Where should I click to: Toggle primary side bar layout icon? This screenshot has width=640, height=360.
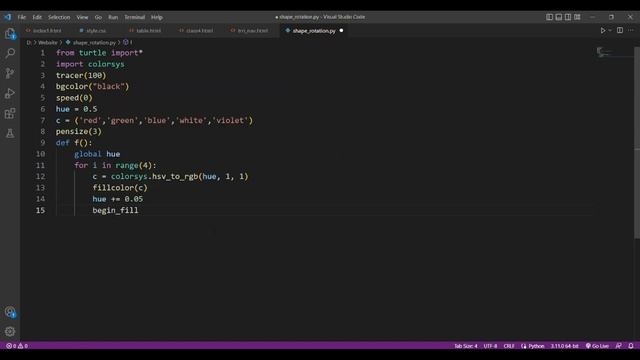click(x=549, y=17)
